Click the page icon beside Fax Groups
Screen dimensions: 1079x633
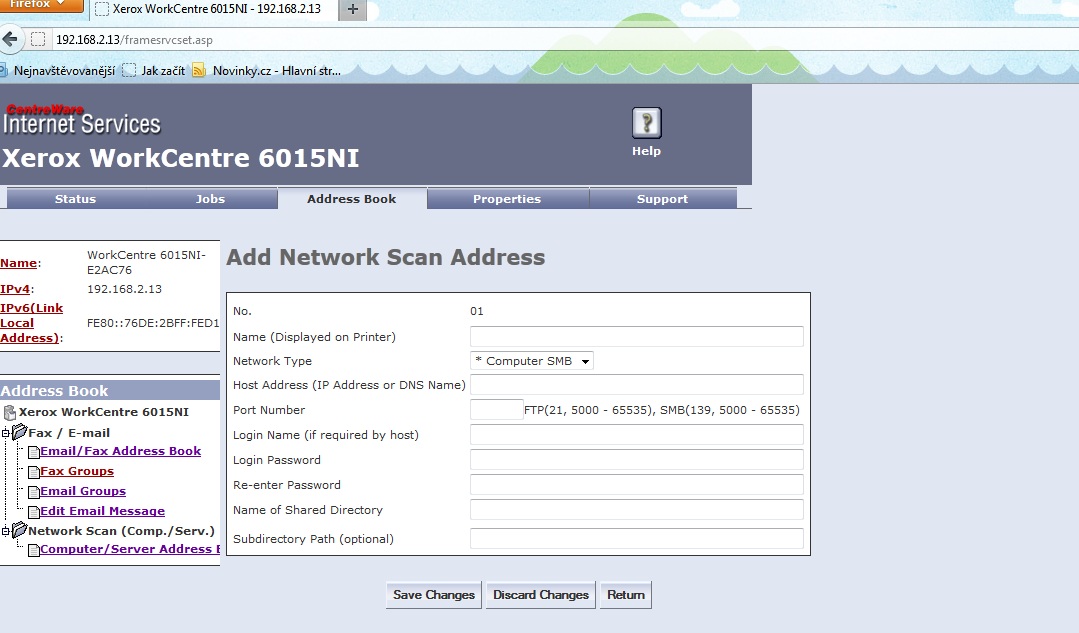tap(33, 472)
